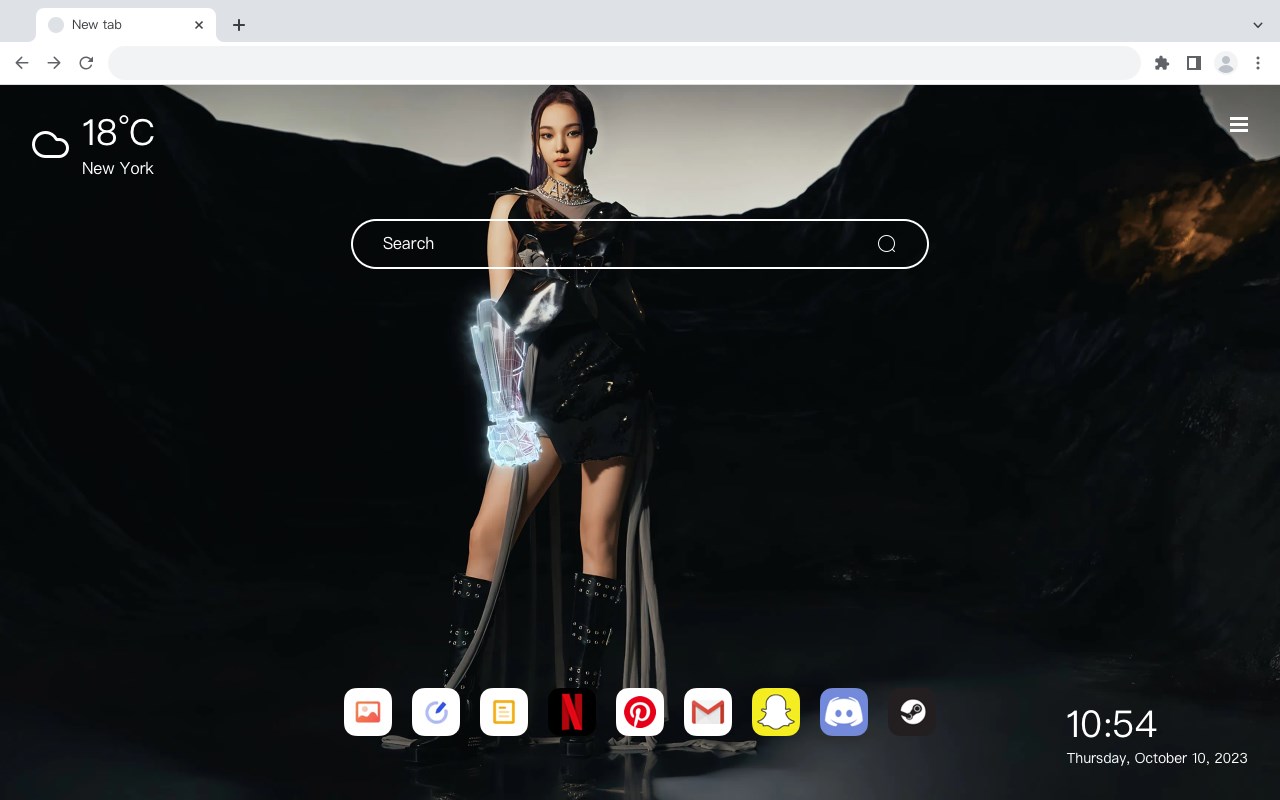1280x800 pixels.
Task: Click the Thursday, October 10, 2023 date
Action: (x=1157, y=758)
